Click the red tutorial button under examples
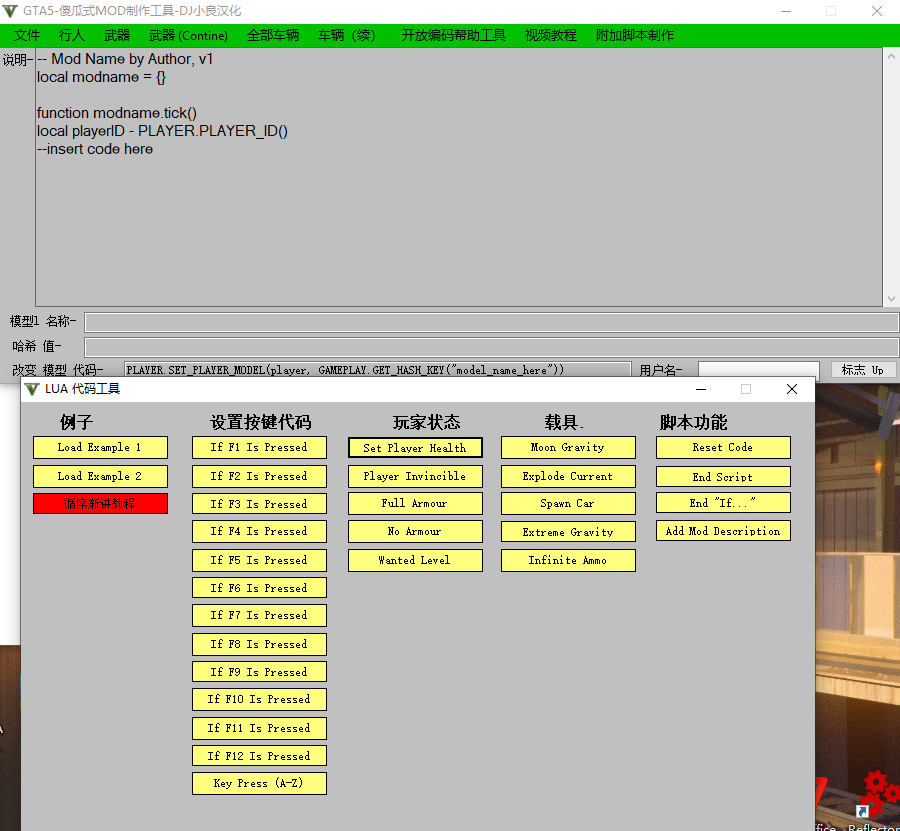Image resolution: width=900 pixels, height=831 pixels. click(100, 504)
